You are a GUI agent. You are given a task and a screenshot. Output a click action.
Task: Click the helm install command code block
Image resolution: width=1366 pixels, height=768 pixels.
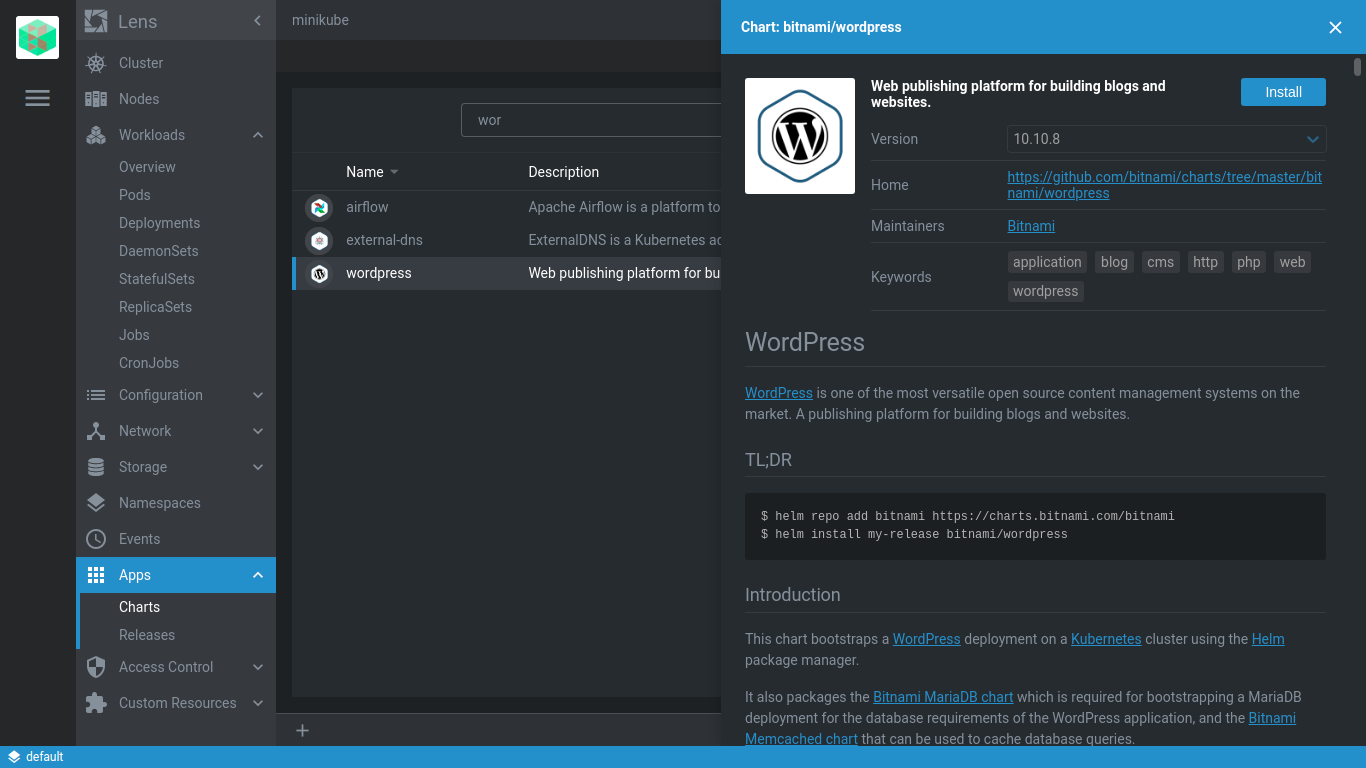(1035, 526)
